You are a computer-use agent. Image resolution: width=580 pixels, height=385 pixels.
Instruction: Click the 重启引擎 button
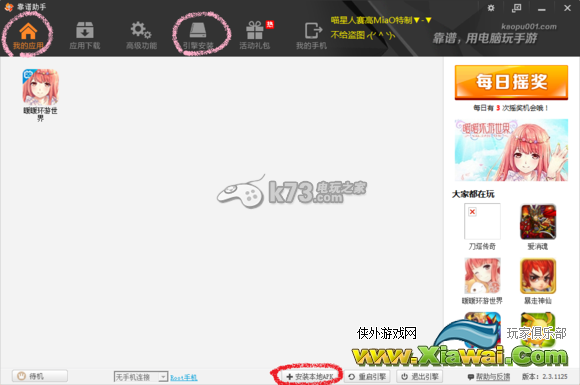tap(367, 376)
